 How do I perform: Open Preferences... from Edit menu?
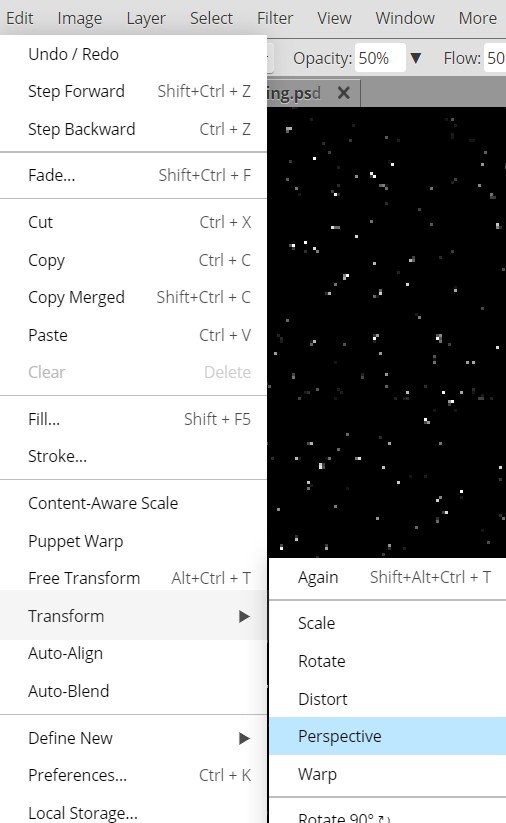coord(133,775)
